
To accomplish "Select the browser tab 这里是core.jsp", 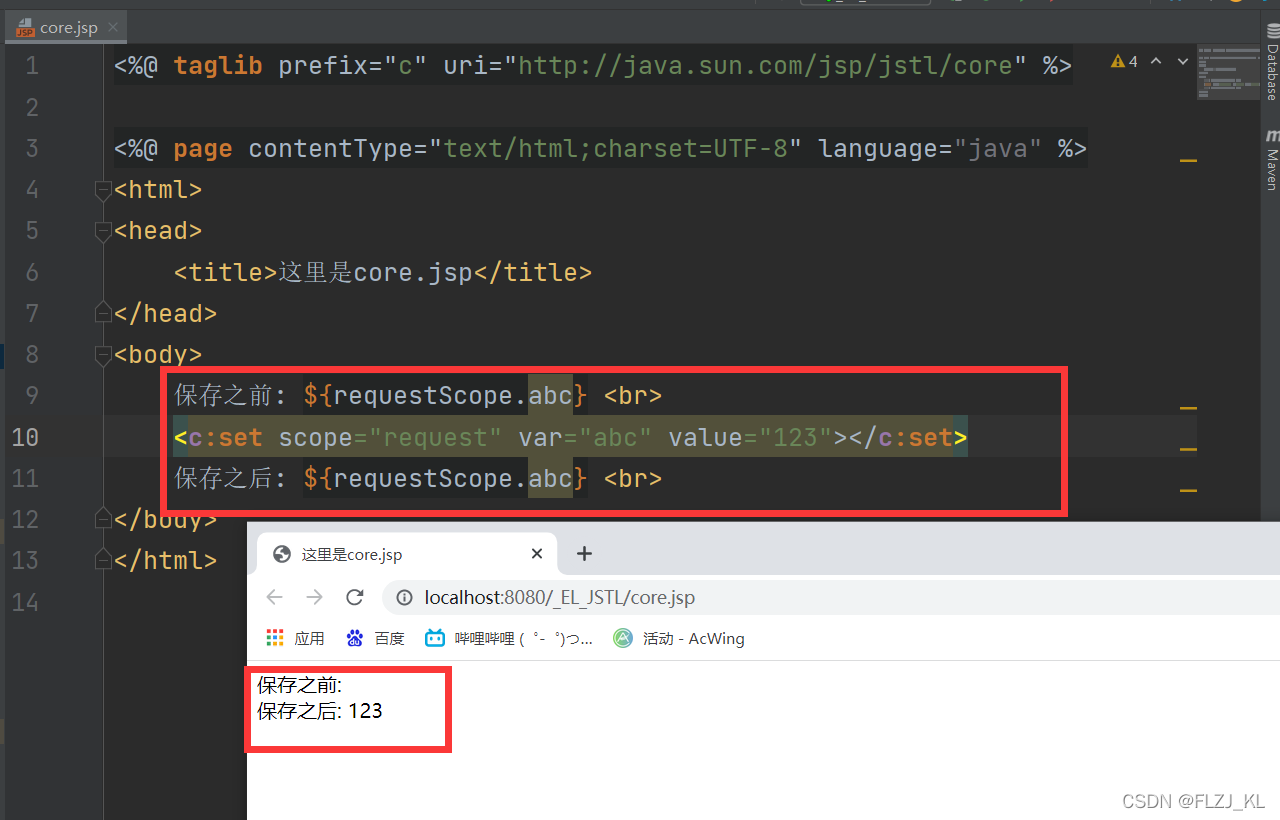I will click(x=405, y=554).
